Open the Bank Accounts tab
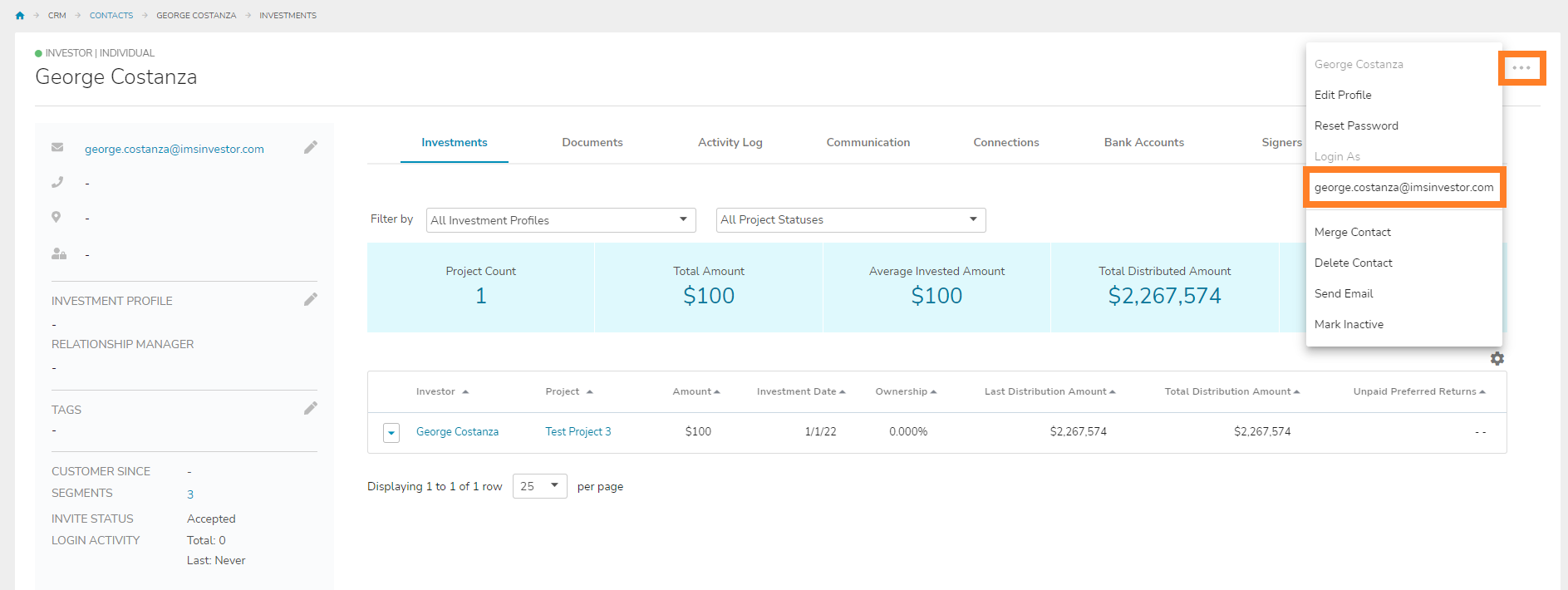Screen dimensions: 1568x590 click(1144, 143)
